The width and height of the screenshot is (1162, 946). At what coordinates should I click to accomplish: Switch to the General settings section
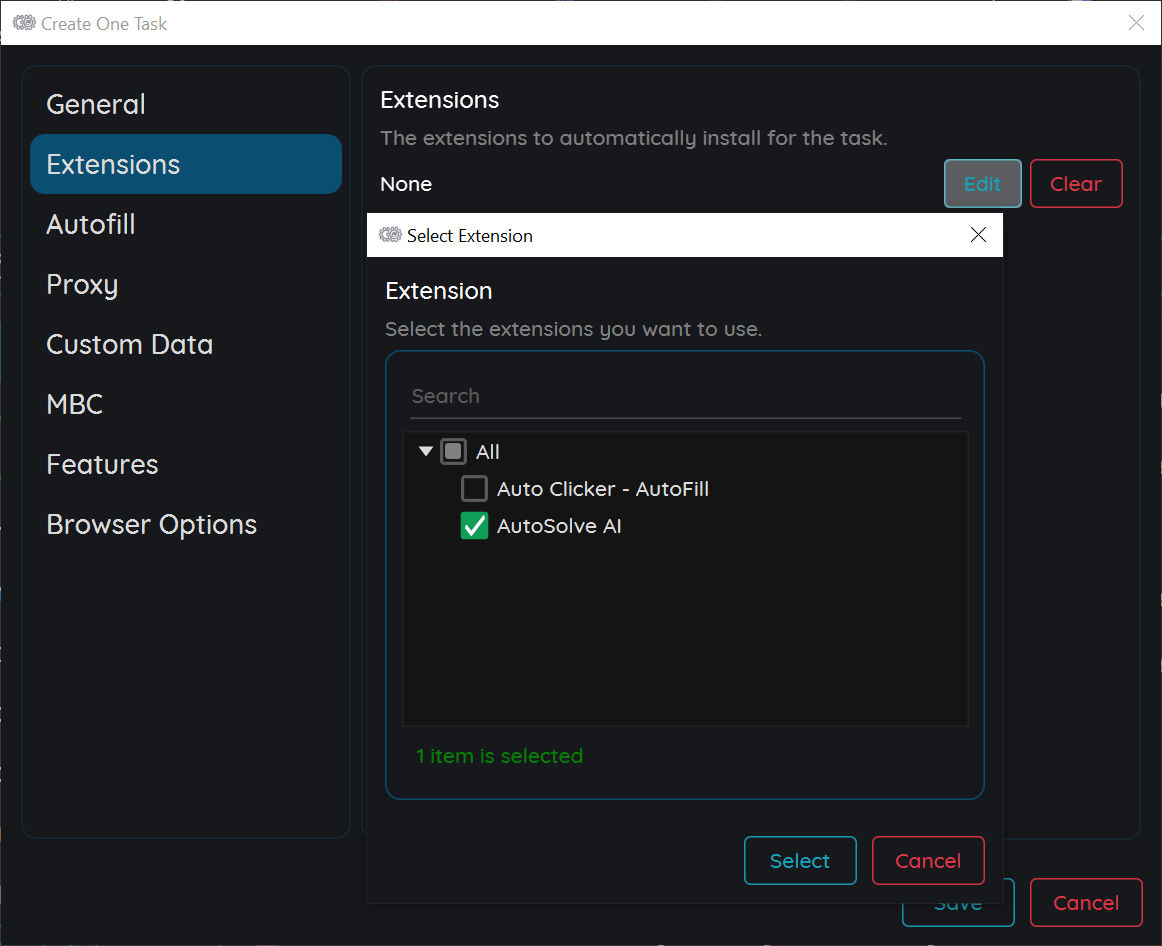(x=95, y=103)
